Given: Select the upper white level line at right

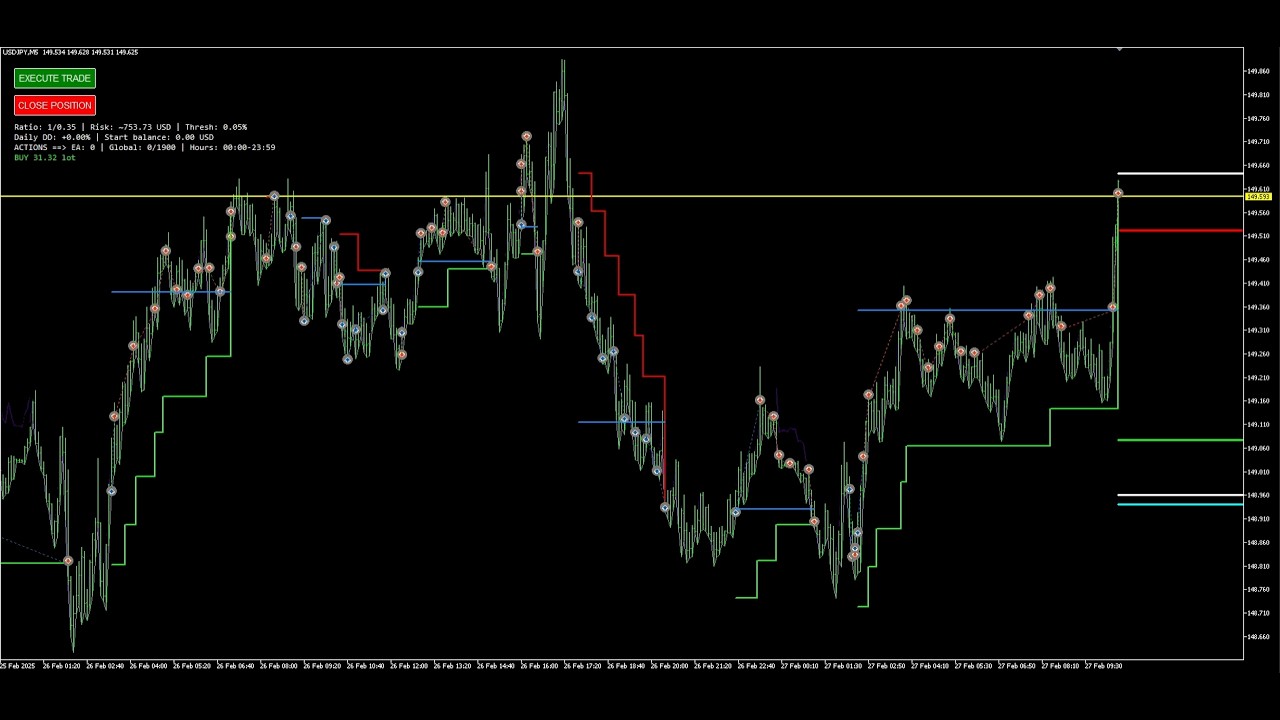Looking at the screenshot, I should coord(1180,174).
